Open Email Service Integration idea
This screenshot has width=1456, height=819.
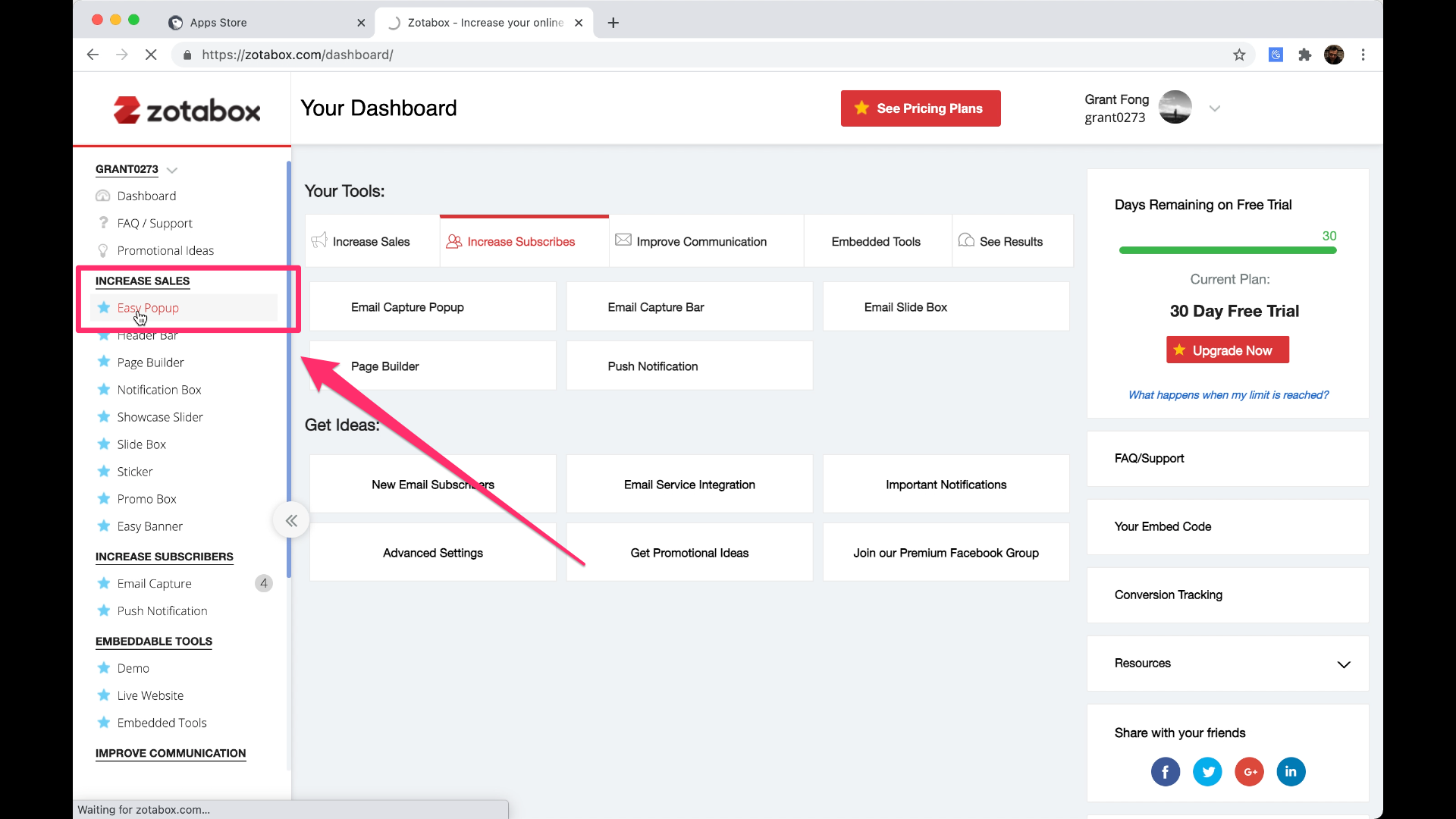pos(689,485)
